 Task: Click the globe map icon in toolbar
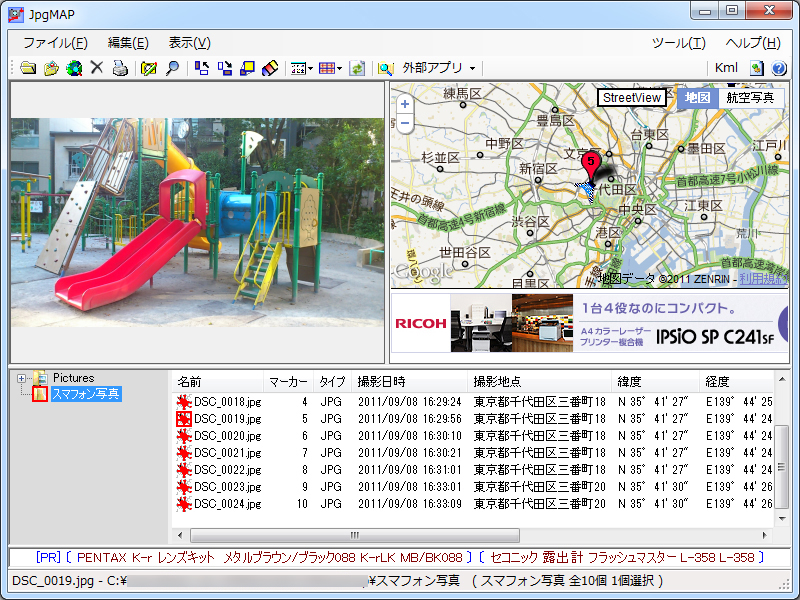tap(73, 68)
